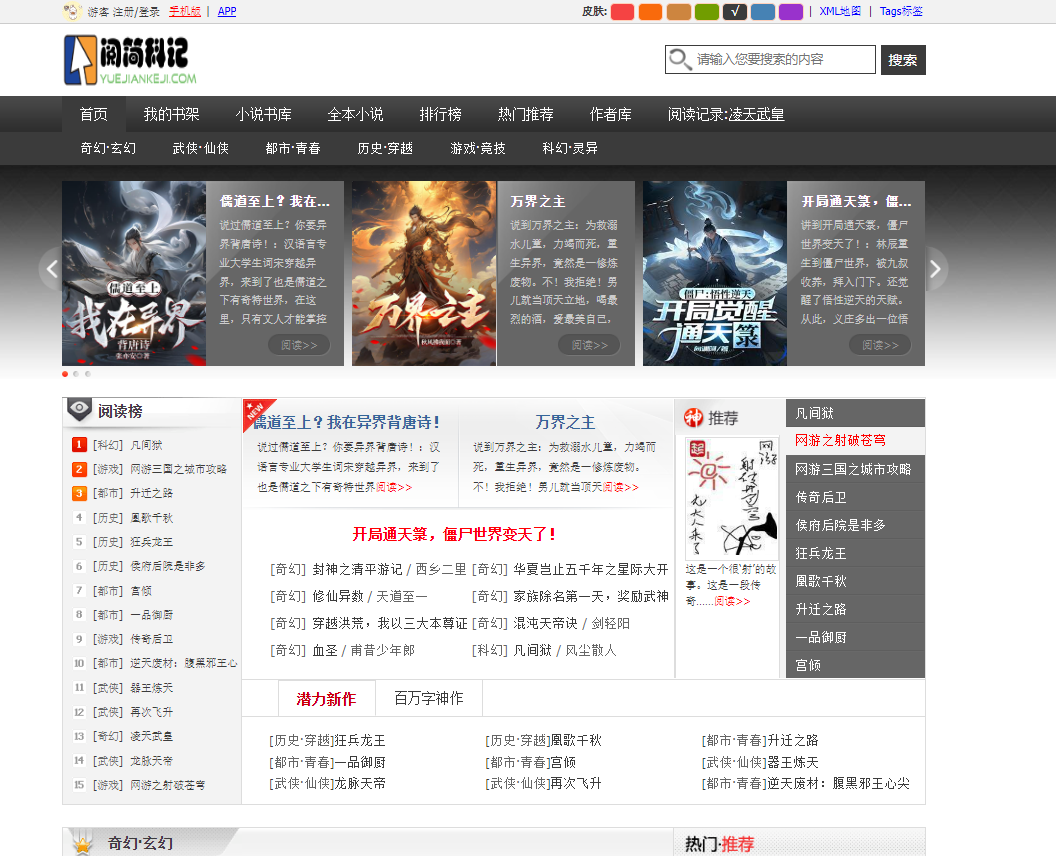1056x856 pixels.
Task: Select the second carousel pagination dot
Action: pos(76,374)
